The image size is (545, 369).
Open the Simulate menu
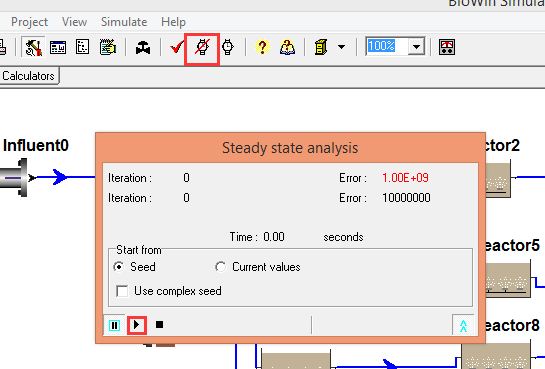[x=124, y=22]
